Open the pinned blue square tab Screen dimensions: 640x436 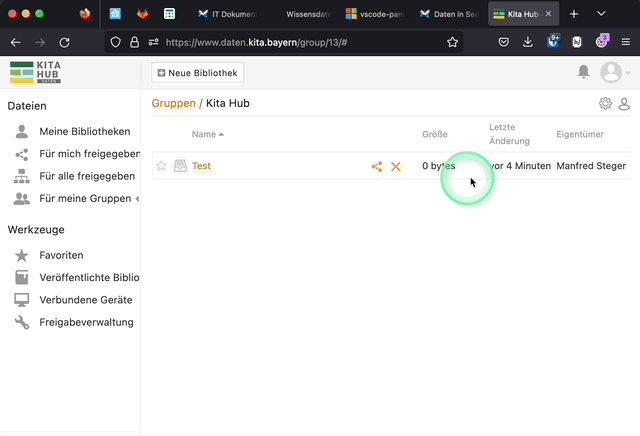[116, 14]
